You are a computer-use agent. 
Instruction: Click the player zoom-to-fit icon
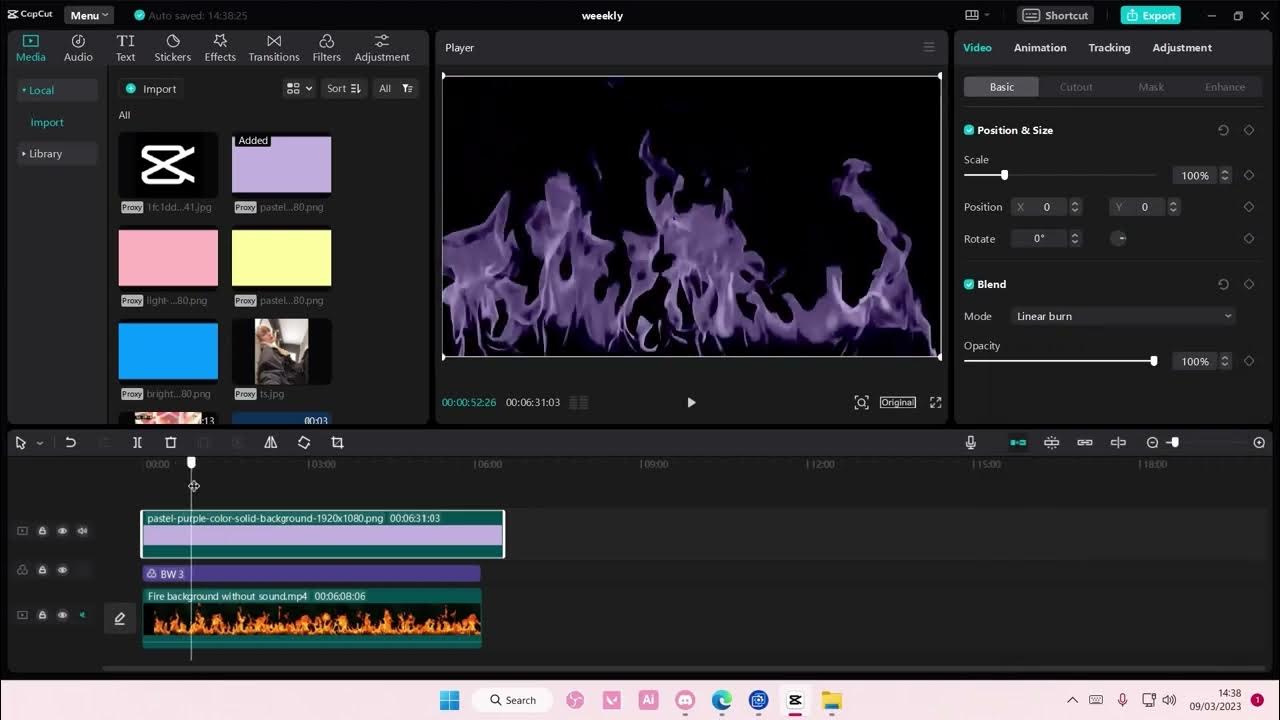click(x=861, y=402)
